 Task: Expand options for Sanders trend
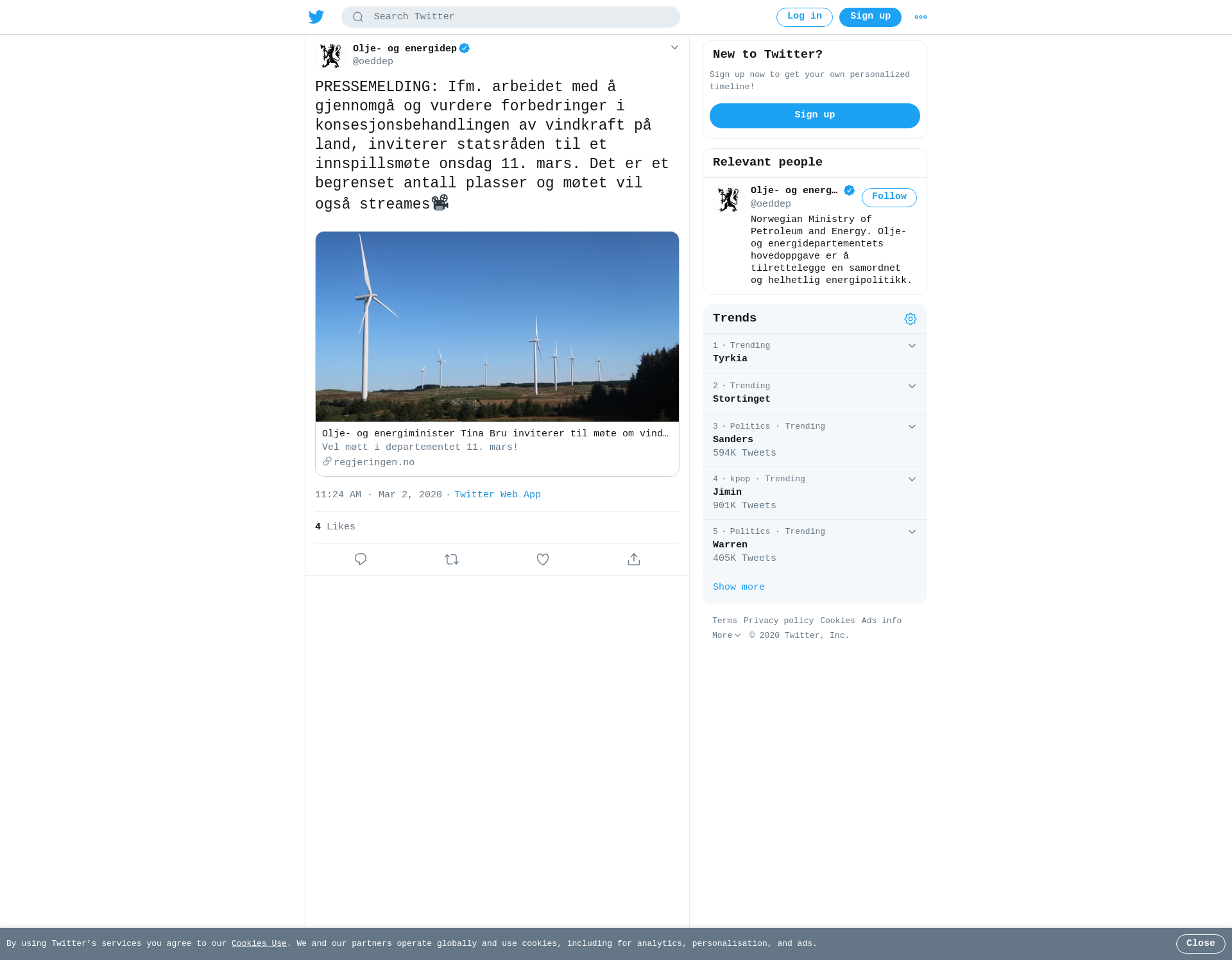[912, 427]
